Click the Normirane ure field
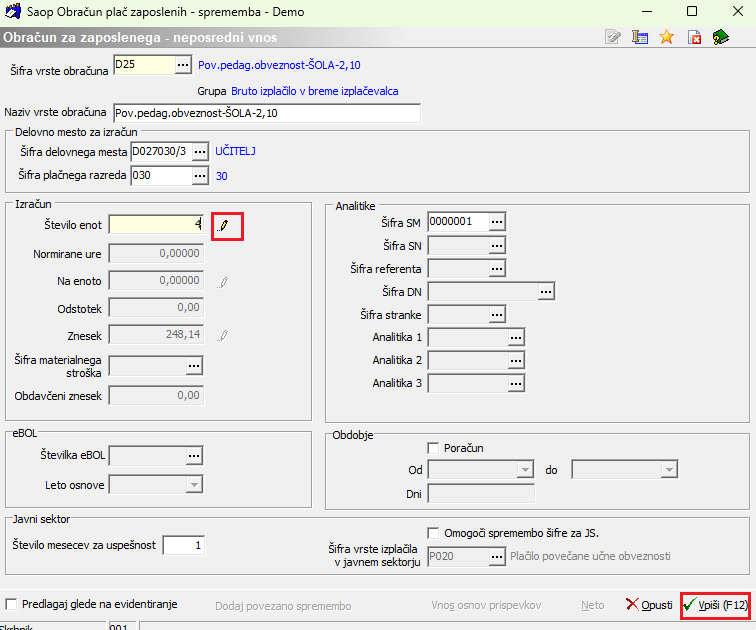 click(156, 254)
